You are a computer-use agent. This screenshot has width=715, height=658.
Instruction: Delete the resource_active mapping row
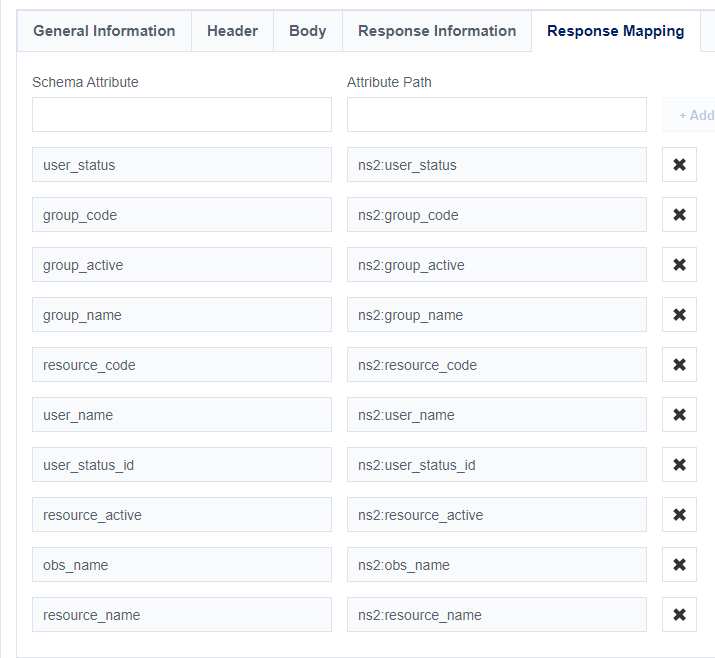[x=679, y=515]
